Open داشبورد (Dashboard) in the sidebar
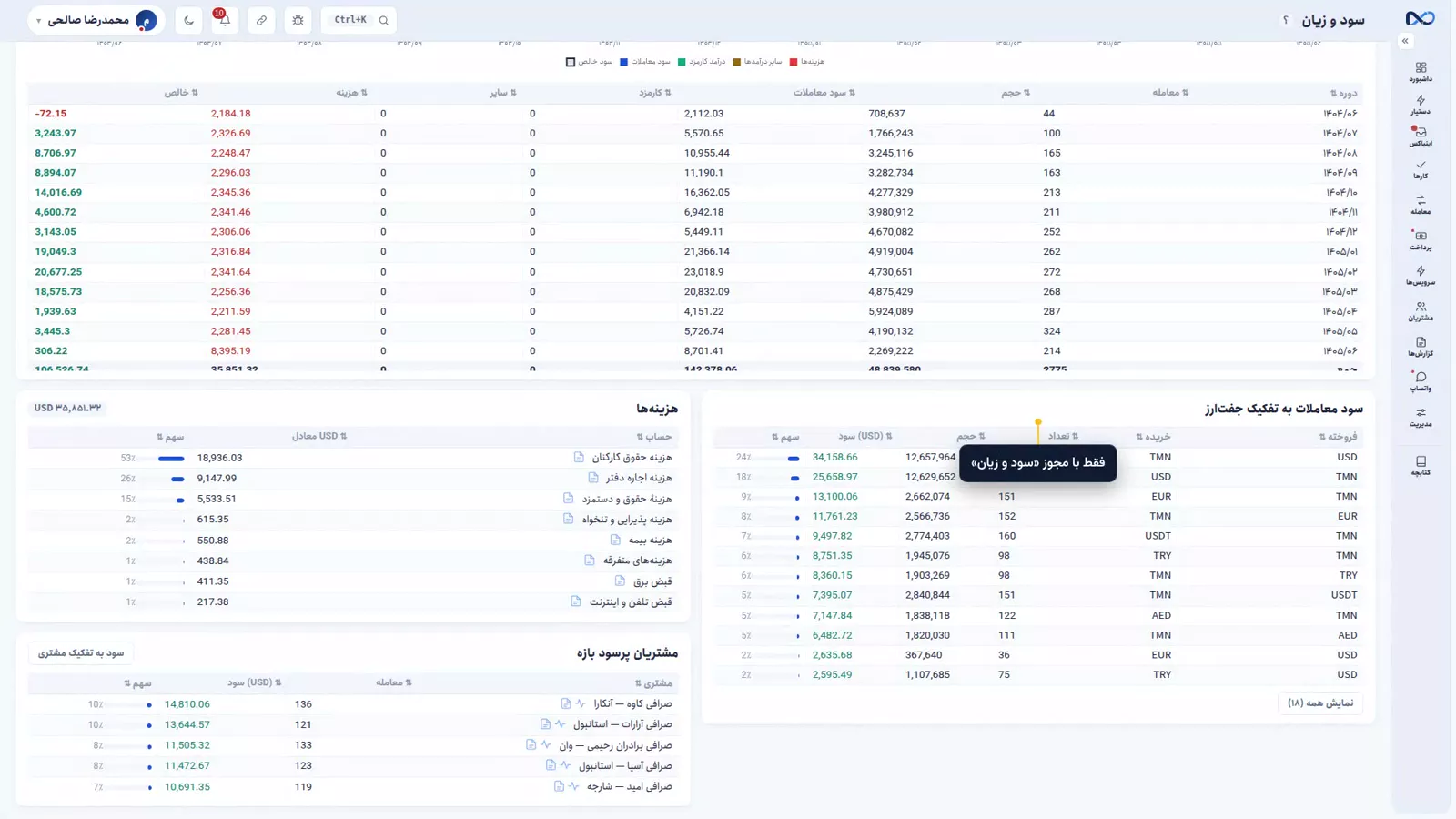1456x819 pixels. click(x=1421, y=72)
